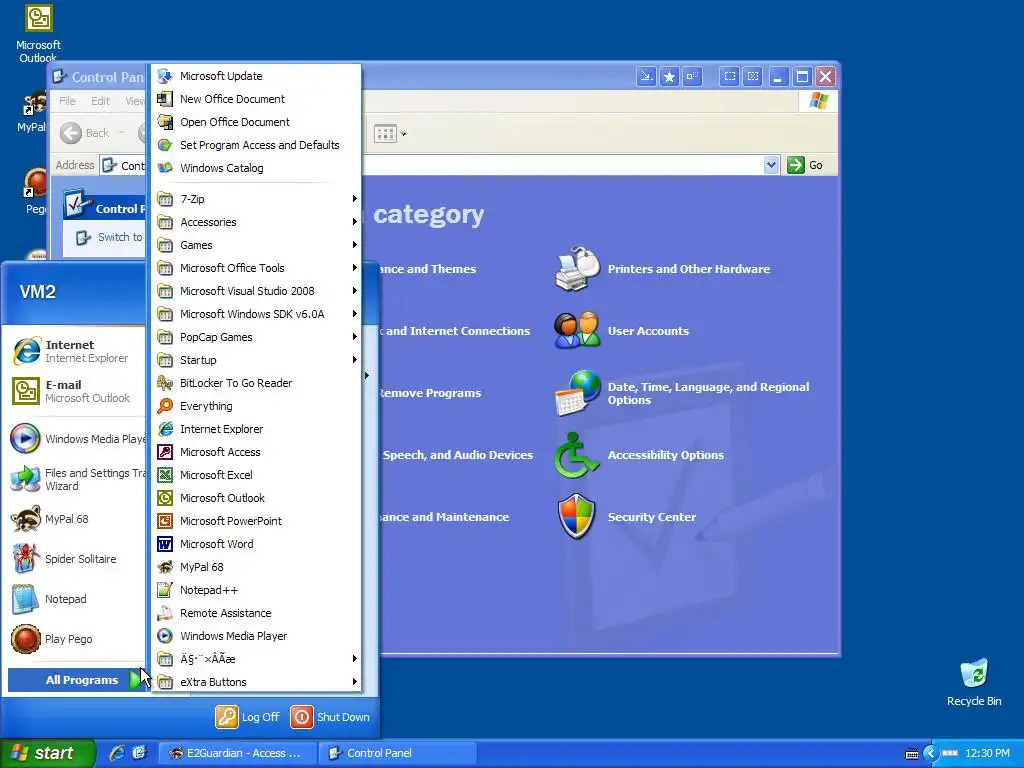Open Date, Time, Language, and Regional Options
The image size is (1024, 768).
point(709,393)
